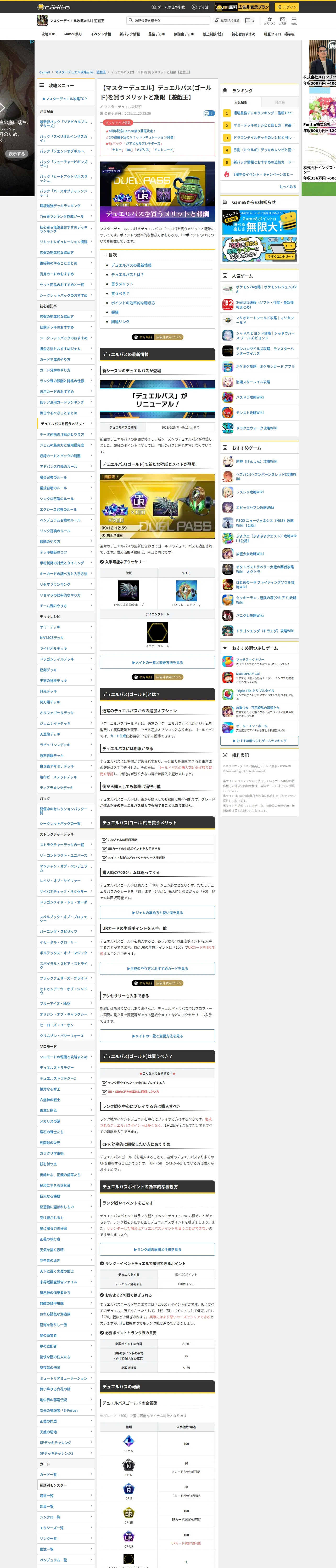Open the 攻略TOP navigation item

[48, 34]
